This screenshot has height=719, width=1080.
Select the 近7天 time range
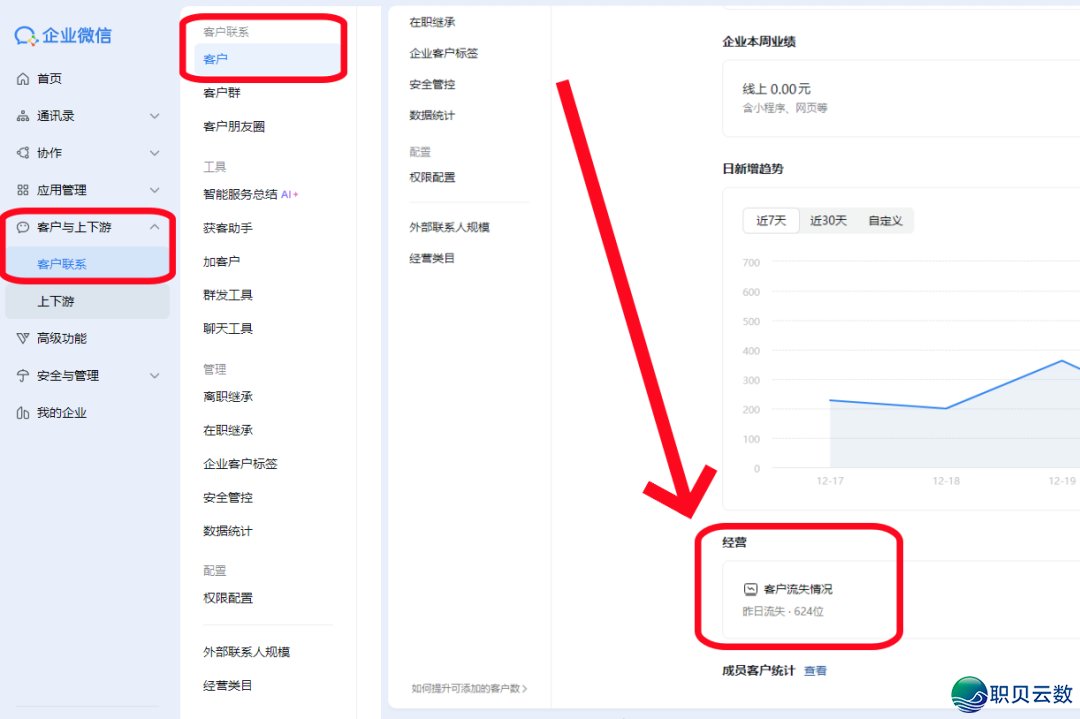771,221
